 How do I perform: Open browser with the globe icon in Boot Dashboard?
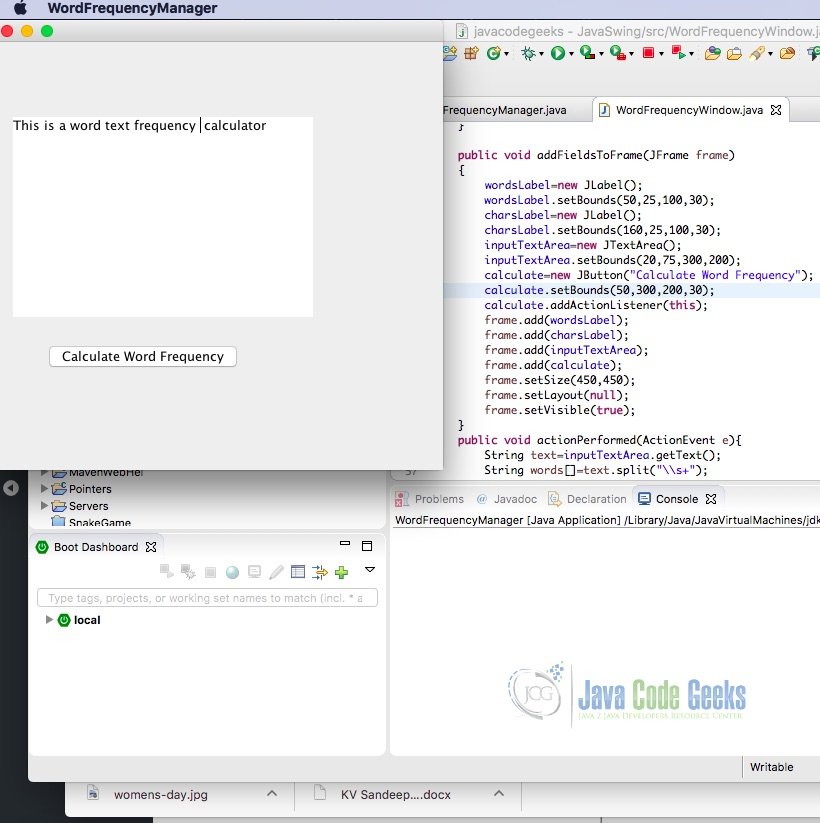coord(231,570)
